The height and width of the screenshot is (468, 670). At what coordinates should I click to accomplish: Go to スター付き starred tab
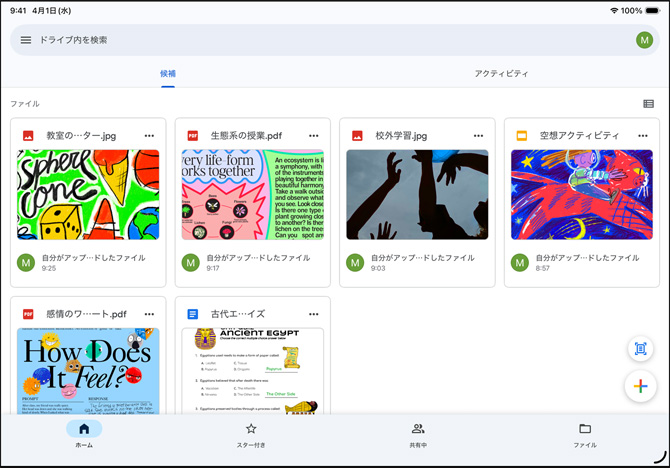pos(251,434)
